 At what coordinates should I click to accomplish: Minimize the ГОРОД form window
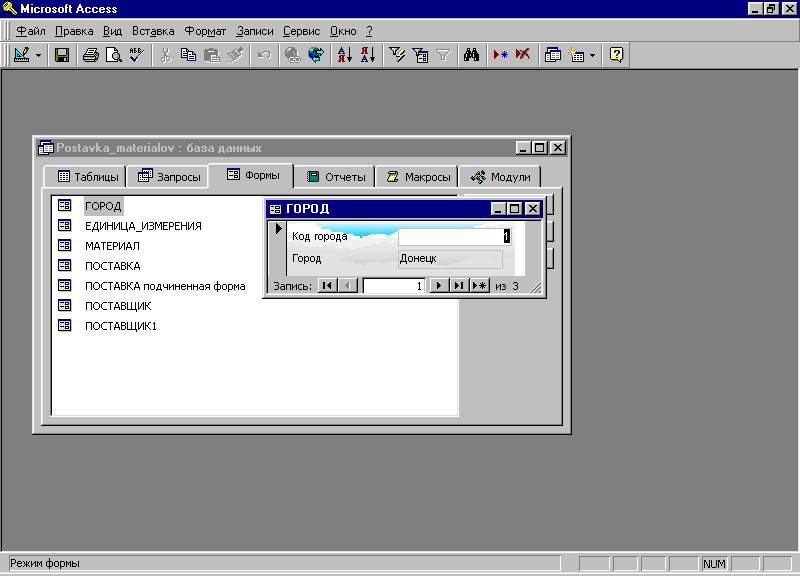[x=498, y=209]
